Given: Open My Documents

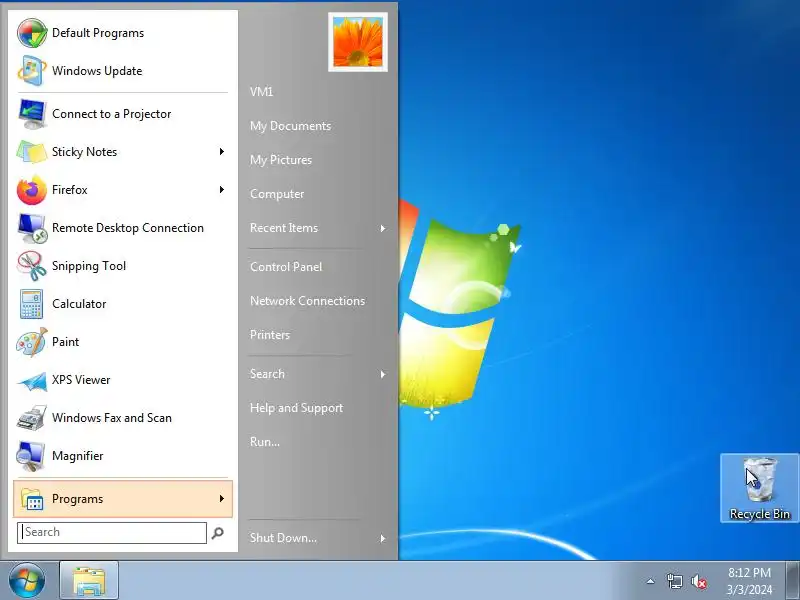Looking at the screenshot, I should tap(290, 126).
